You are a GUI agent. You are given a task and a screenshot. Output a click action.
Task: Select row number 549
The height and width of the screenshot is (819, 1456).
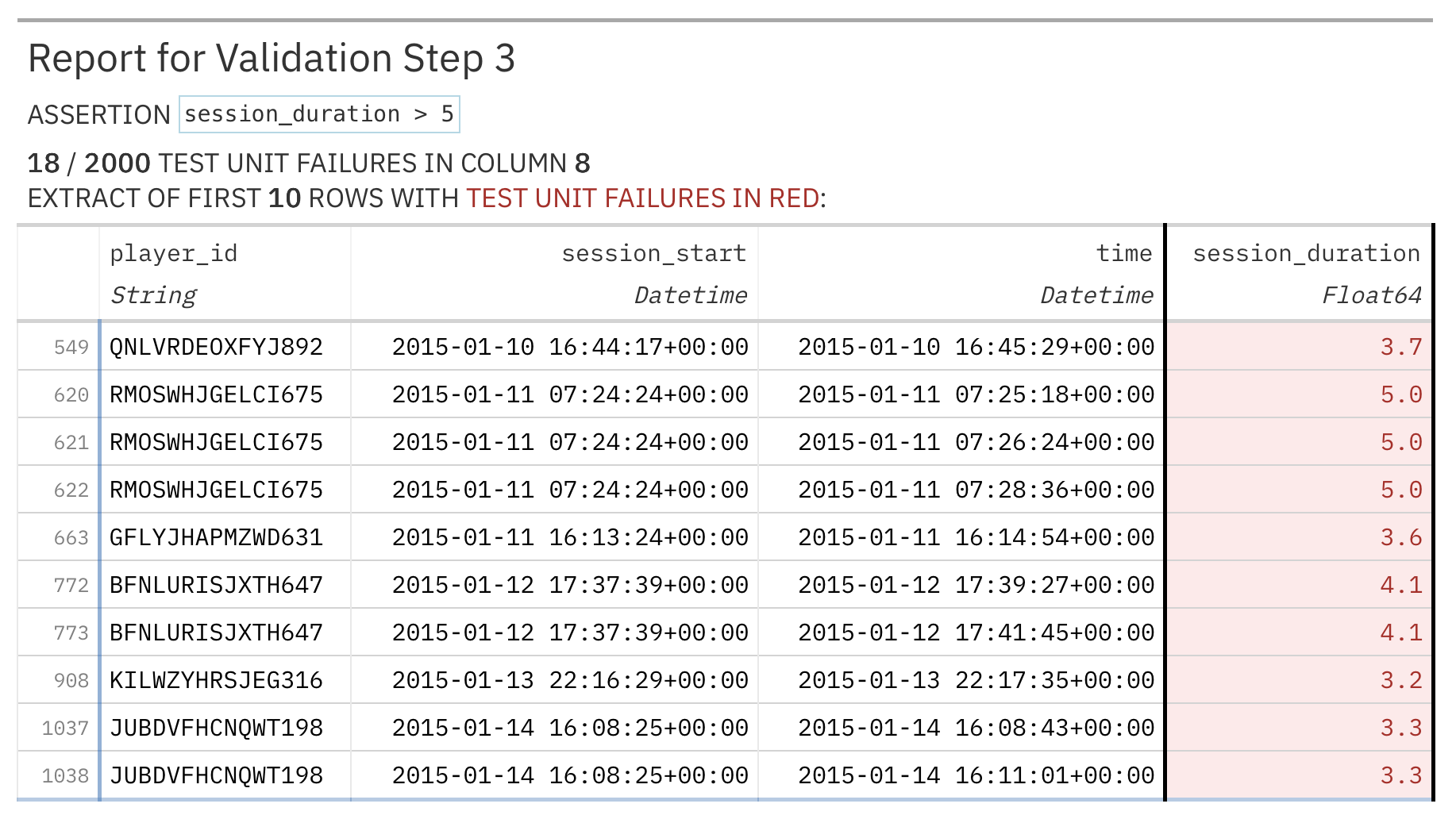(x=71, y=348)
